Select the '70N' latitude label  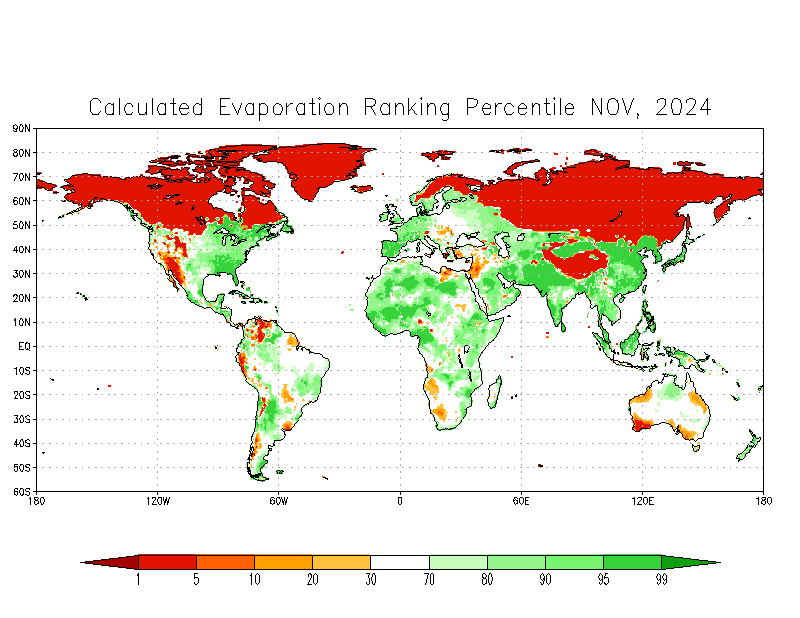pos(21,177)
